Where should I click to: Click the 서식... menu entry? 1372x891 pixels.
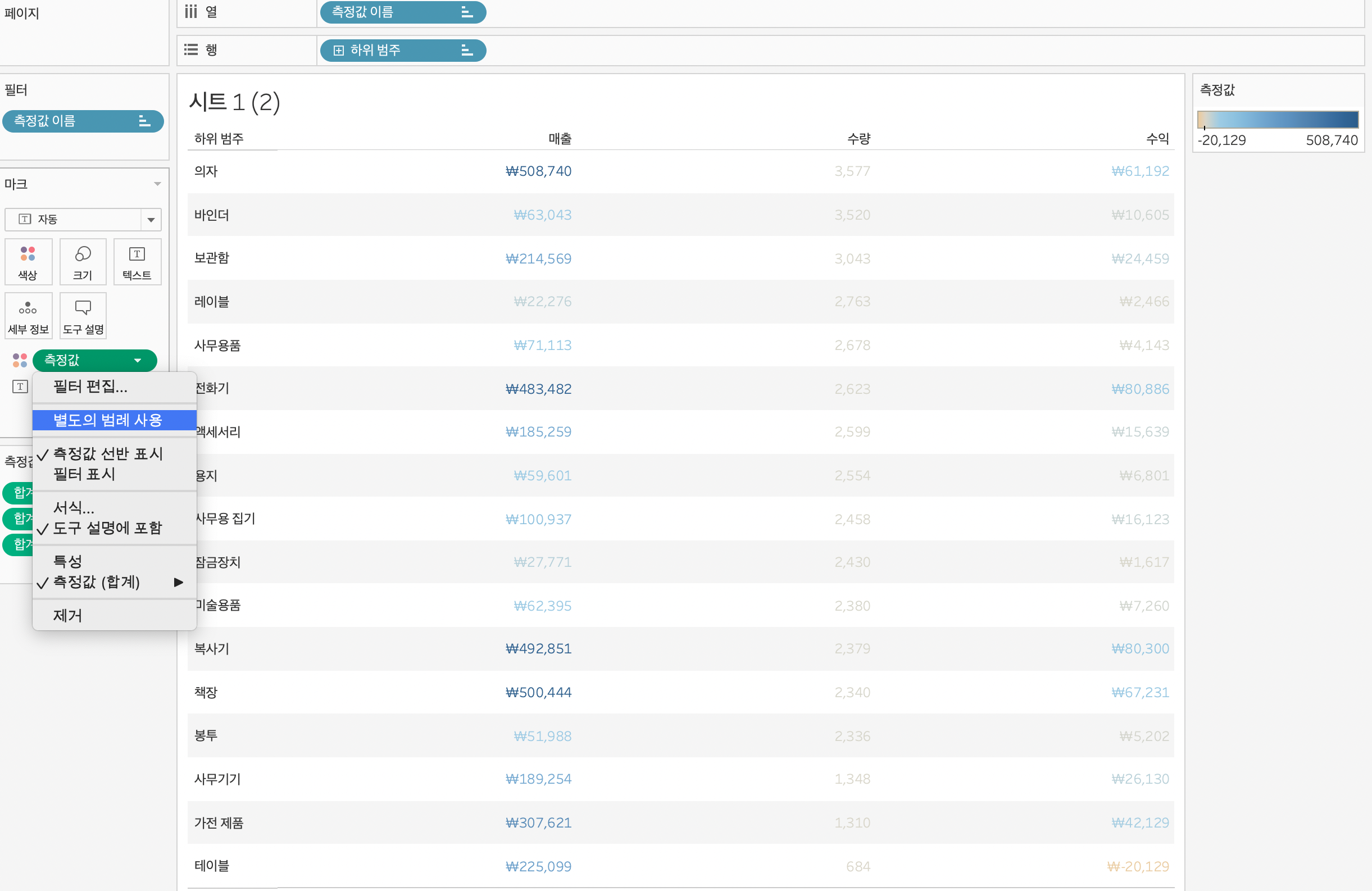coord(73,508)
